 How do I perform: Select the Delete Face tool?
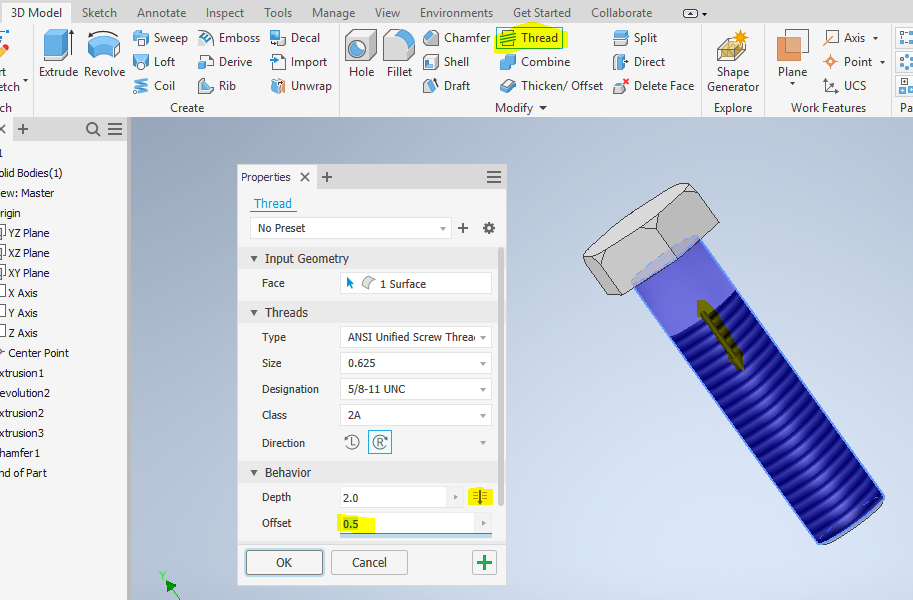point(654,86)
